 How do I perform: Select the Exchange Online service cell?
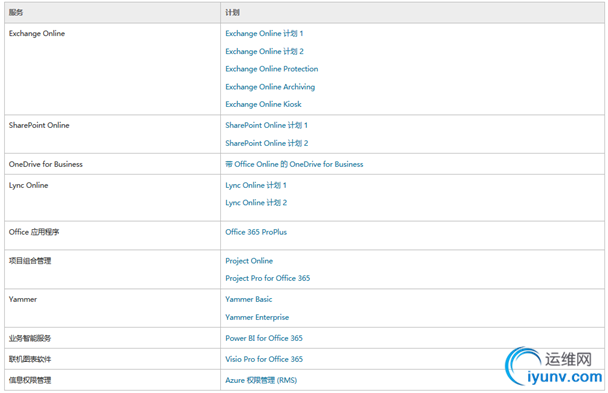tap(112, 69)
